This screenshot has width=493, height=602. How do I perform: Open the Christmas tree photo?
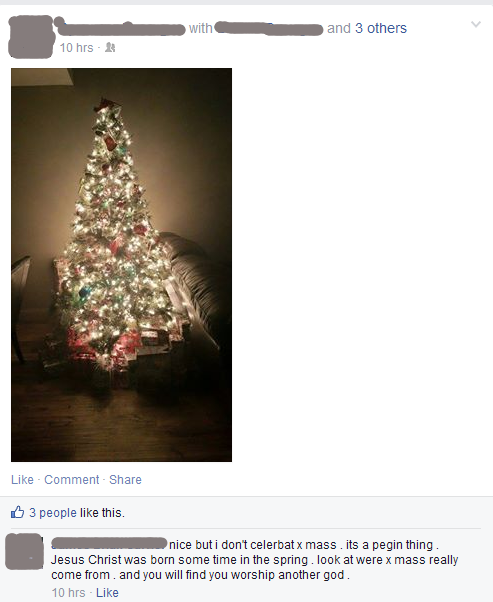[121, 265]
